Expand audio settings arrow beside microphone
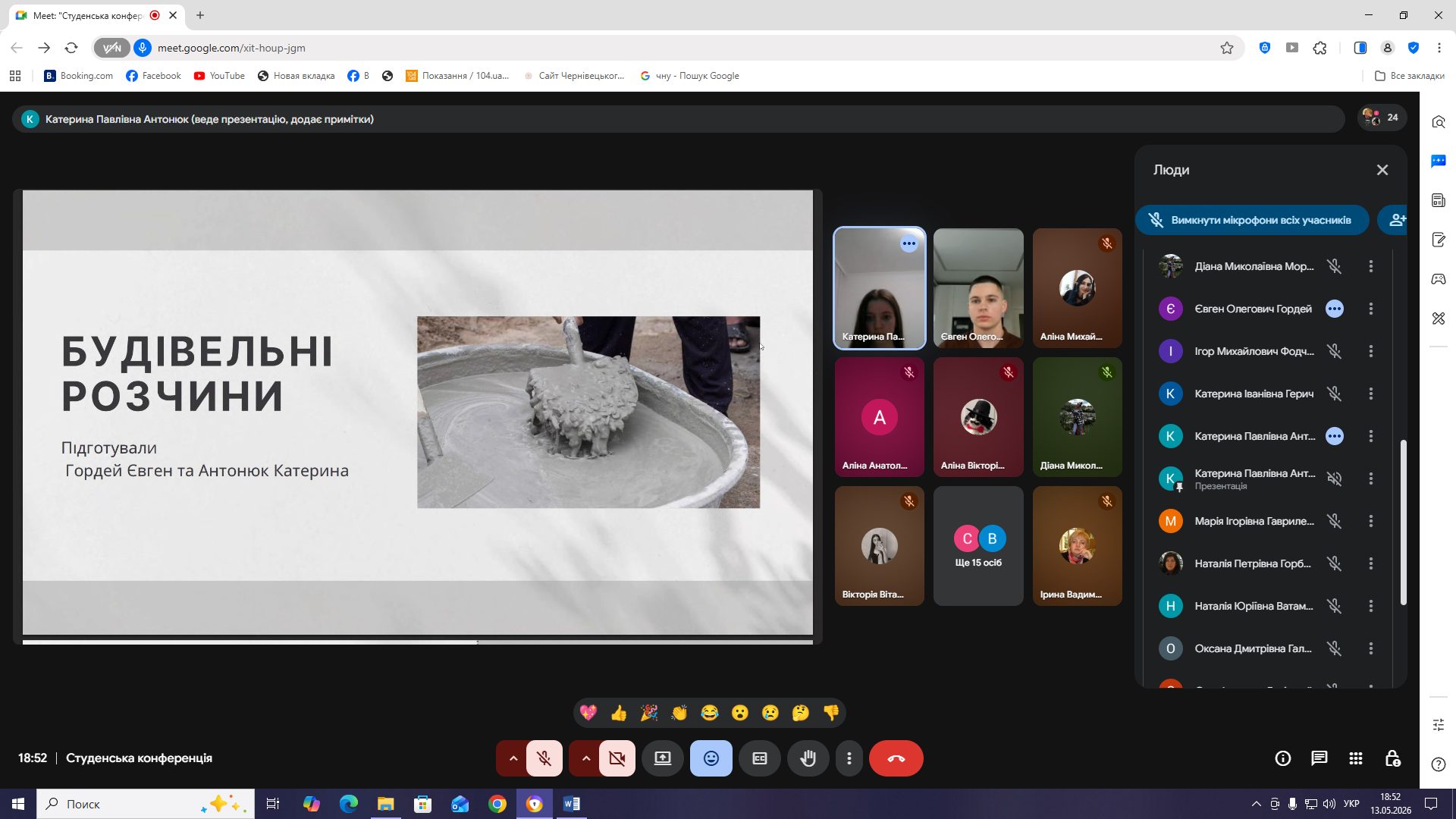1456x819 pixels. tap(513, 758)
